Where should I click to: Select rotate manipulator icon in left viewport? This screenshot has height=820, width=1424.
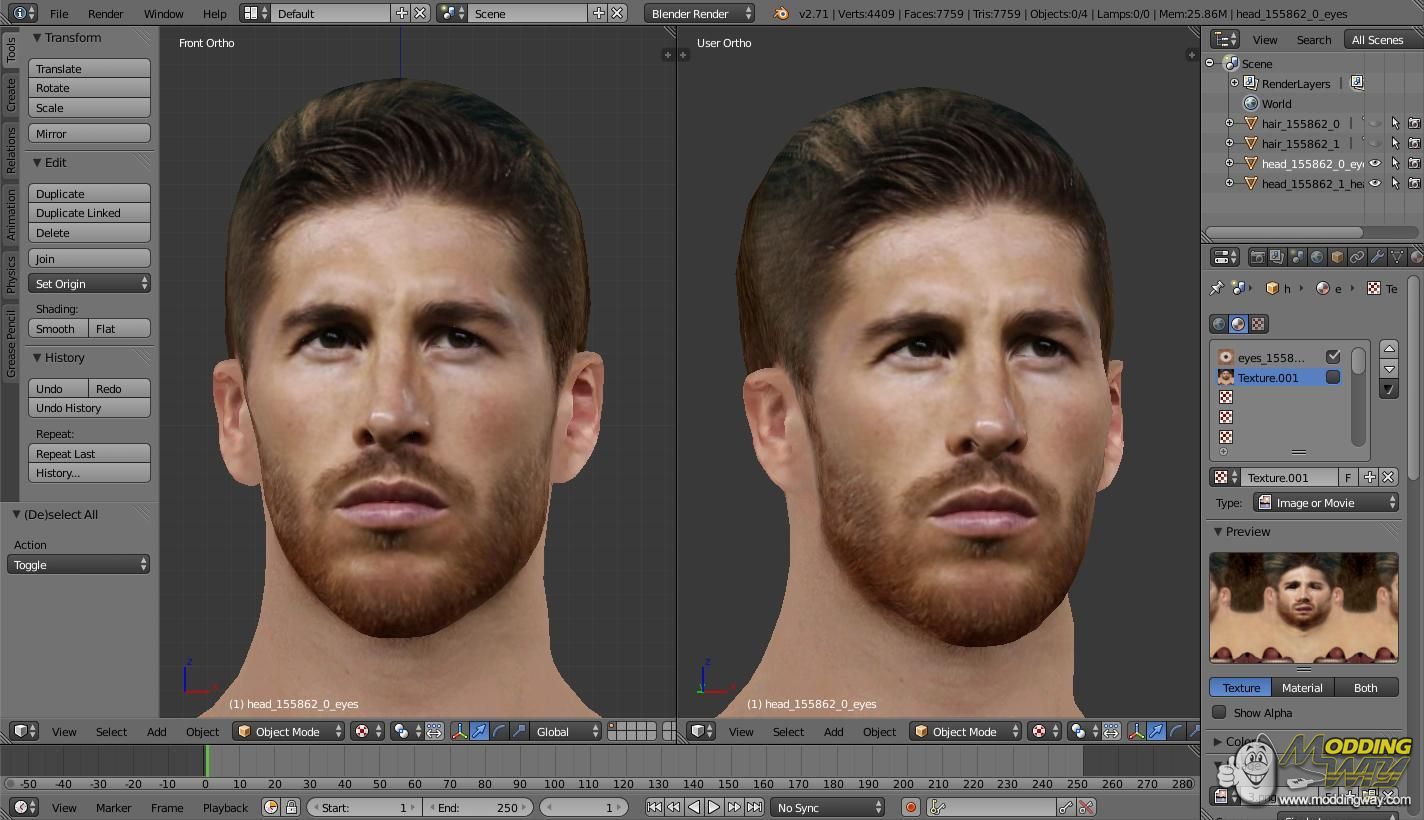point(499,732)
